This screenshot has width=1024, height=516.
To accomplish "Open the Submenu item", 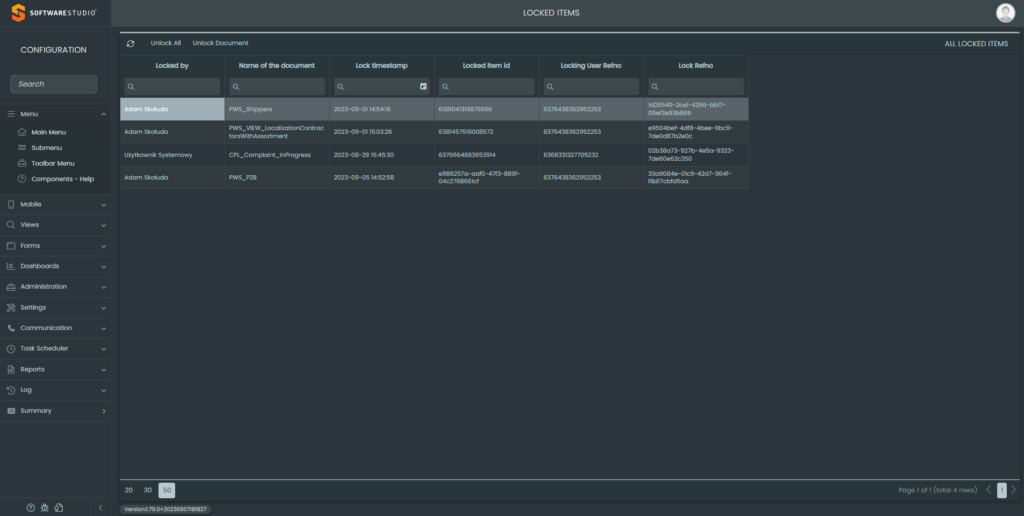I will (x=46, y=148).
